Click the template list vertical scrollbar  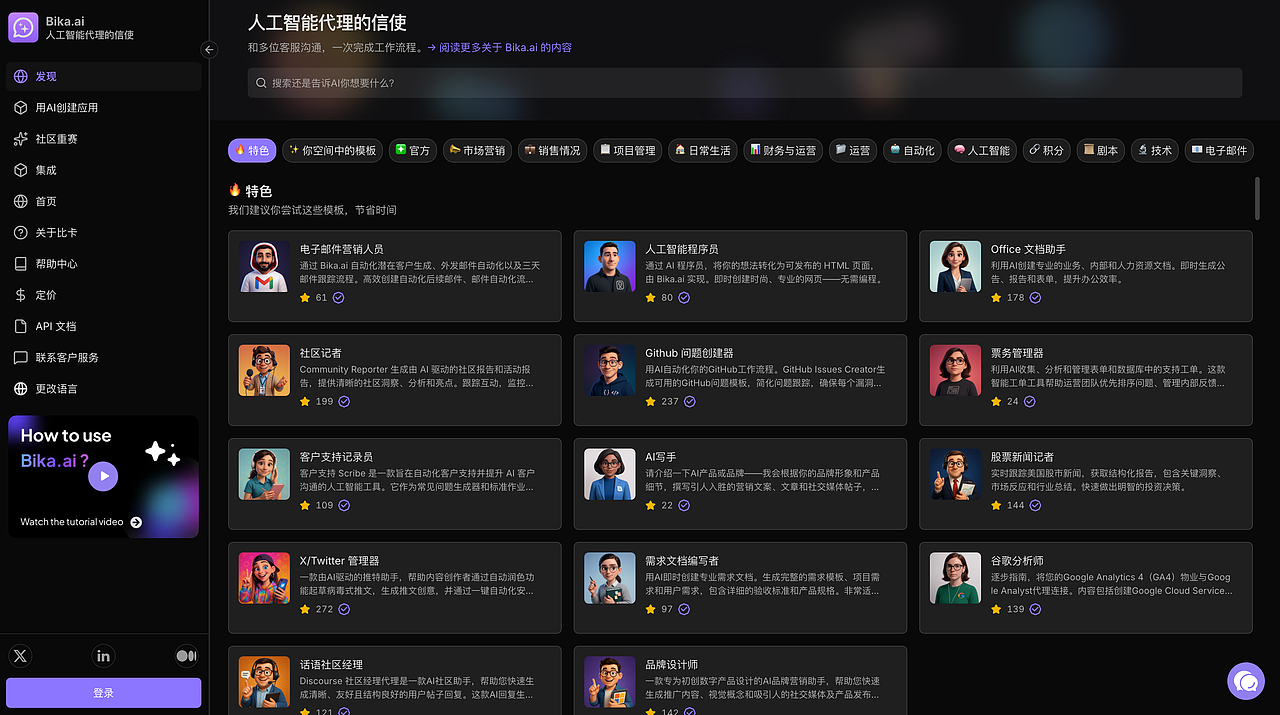[1258, 198]
